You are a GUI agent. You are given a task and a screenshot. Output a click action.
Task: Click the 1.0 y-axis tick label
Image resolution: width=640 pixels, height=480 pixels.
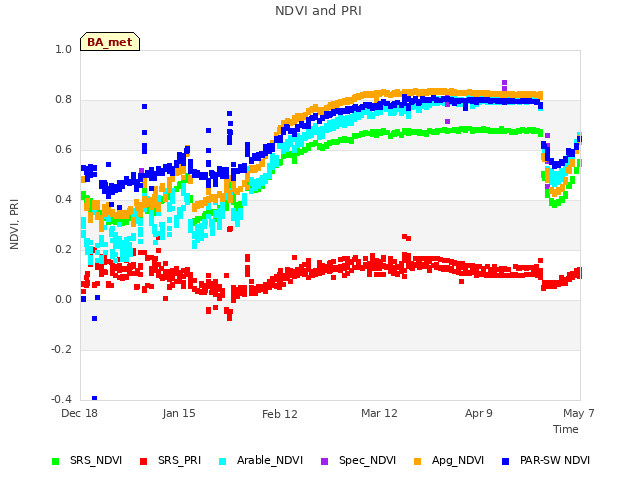[x=63, y=49]
